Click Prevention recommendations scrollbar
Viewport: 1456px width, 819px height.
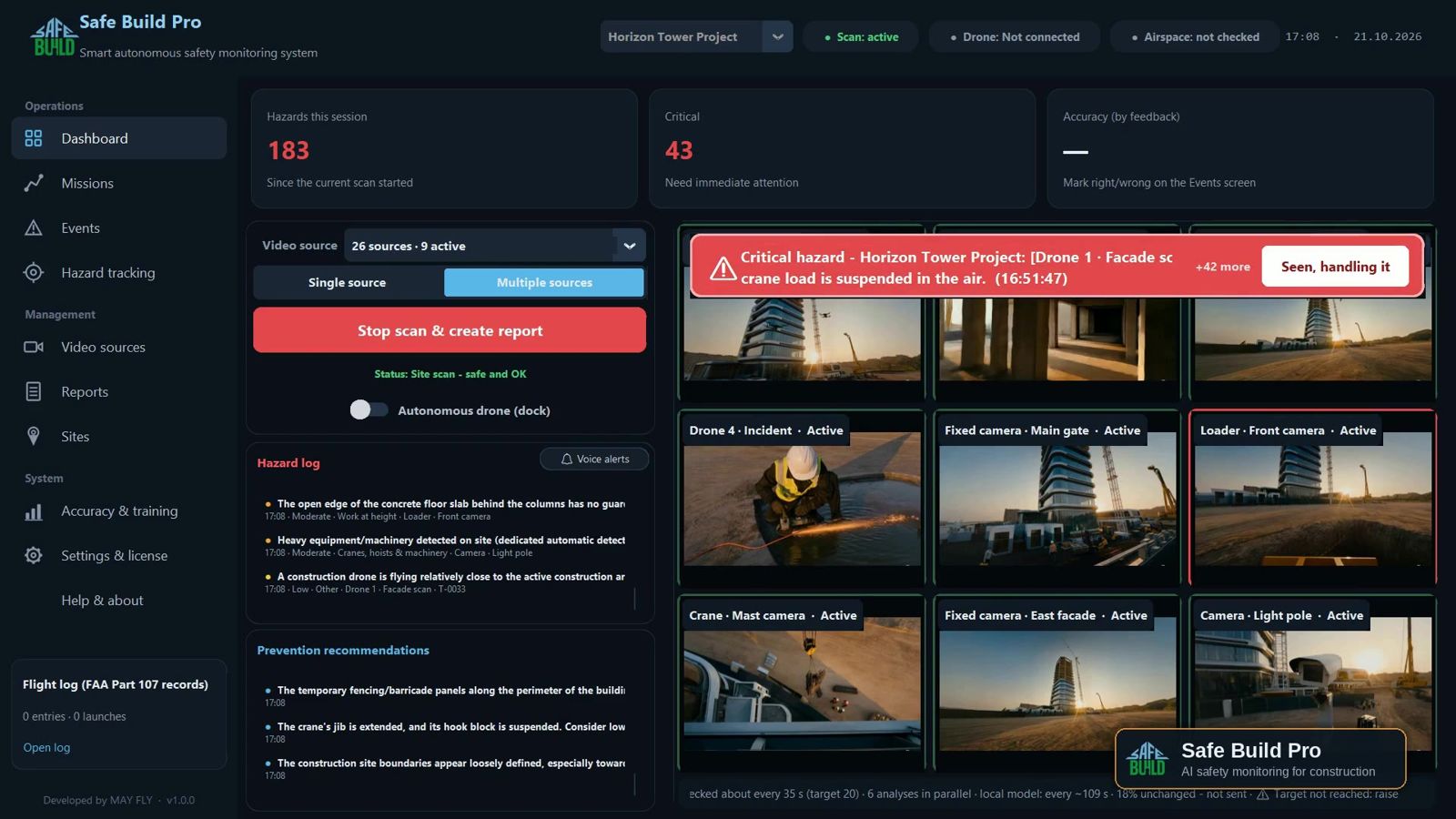634,784
